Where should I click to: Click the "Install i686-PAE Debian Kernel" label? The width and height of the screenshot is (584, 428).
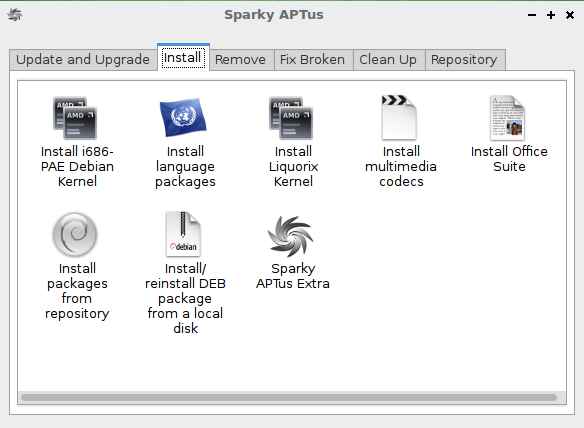point(77,167)
